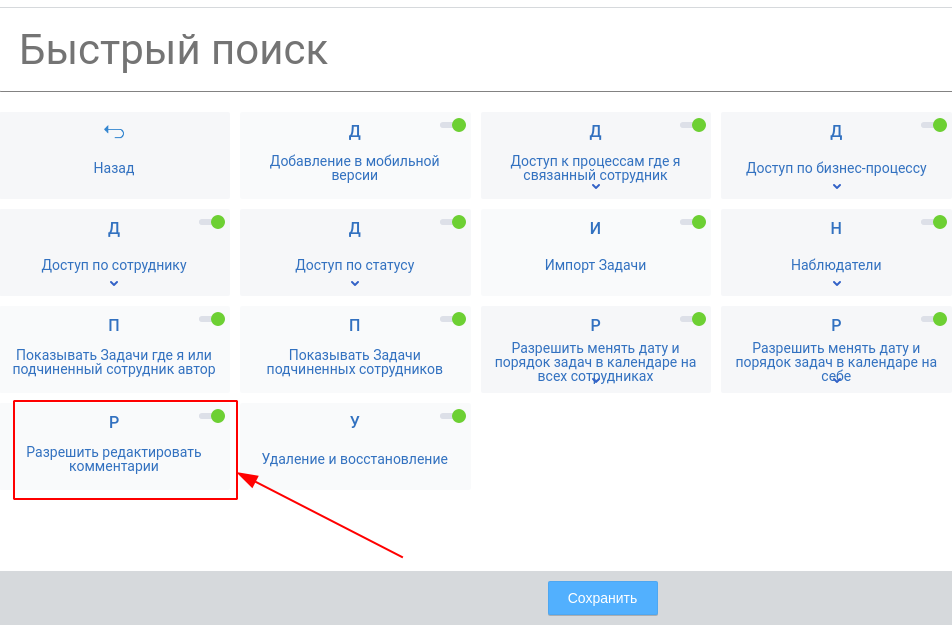Toggle Показывать Задачи где я автор switch
Screen dimensions: 952x625
point(212,319)
